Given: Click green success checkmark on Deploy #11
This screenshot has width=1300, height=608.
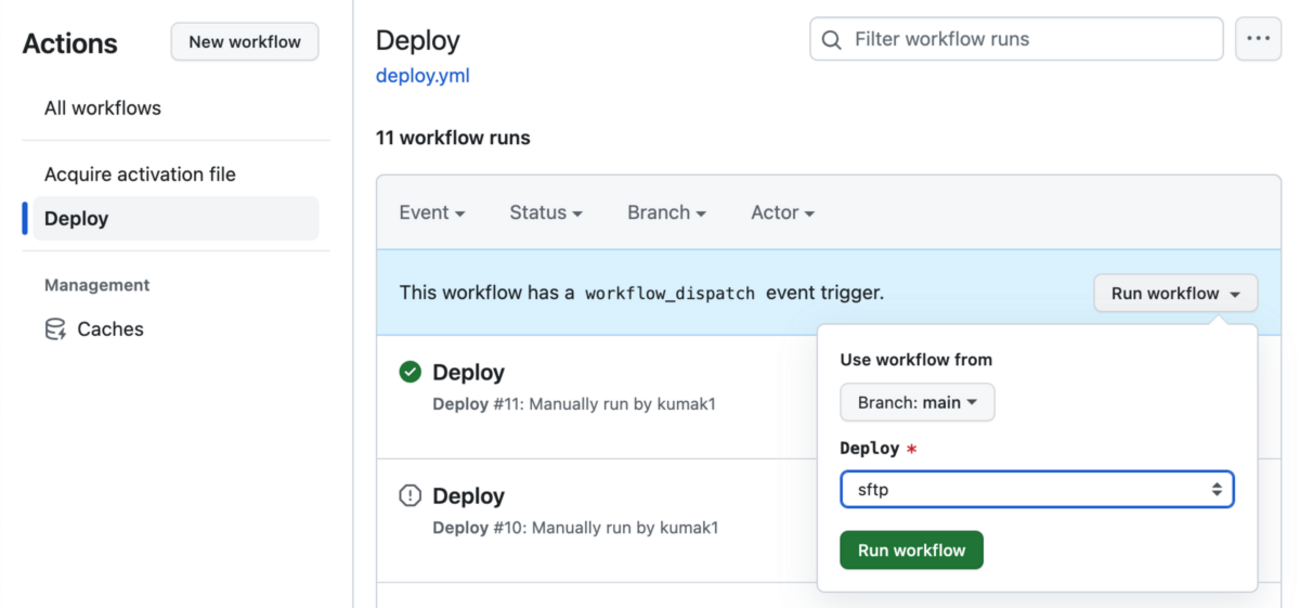Looking at the screenshot, I should click(410, 372).
